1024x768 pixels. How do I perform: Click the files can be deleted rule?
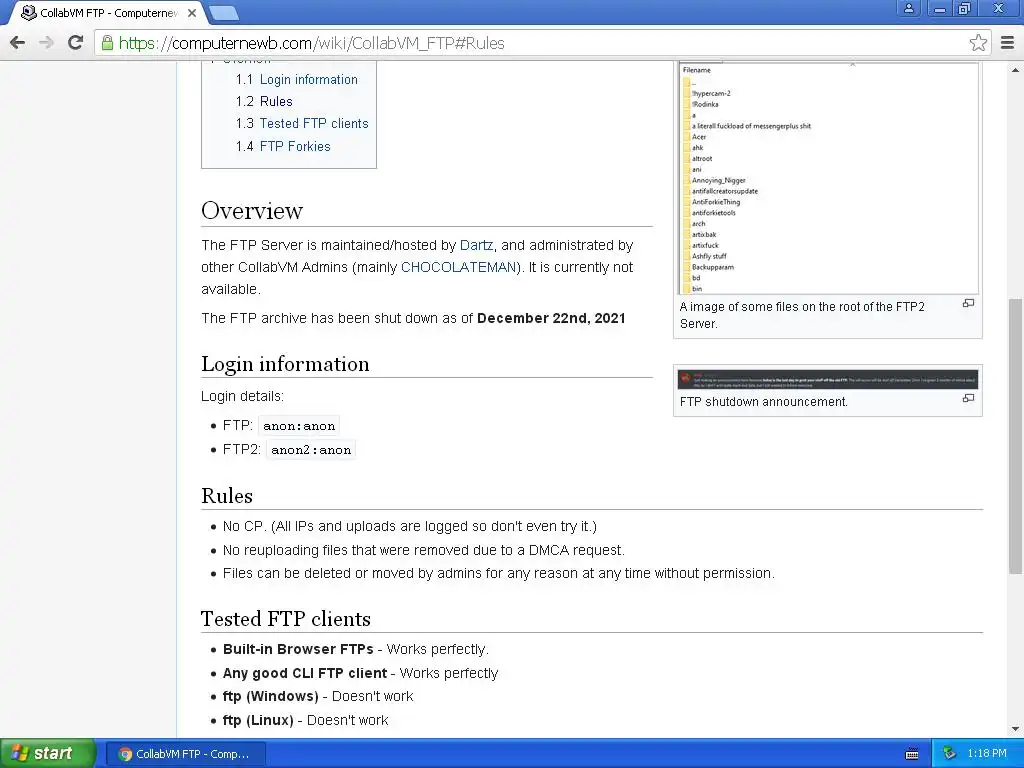[x=498, y=573]
